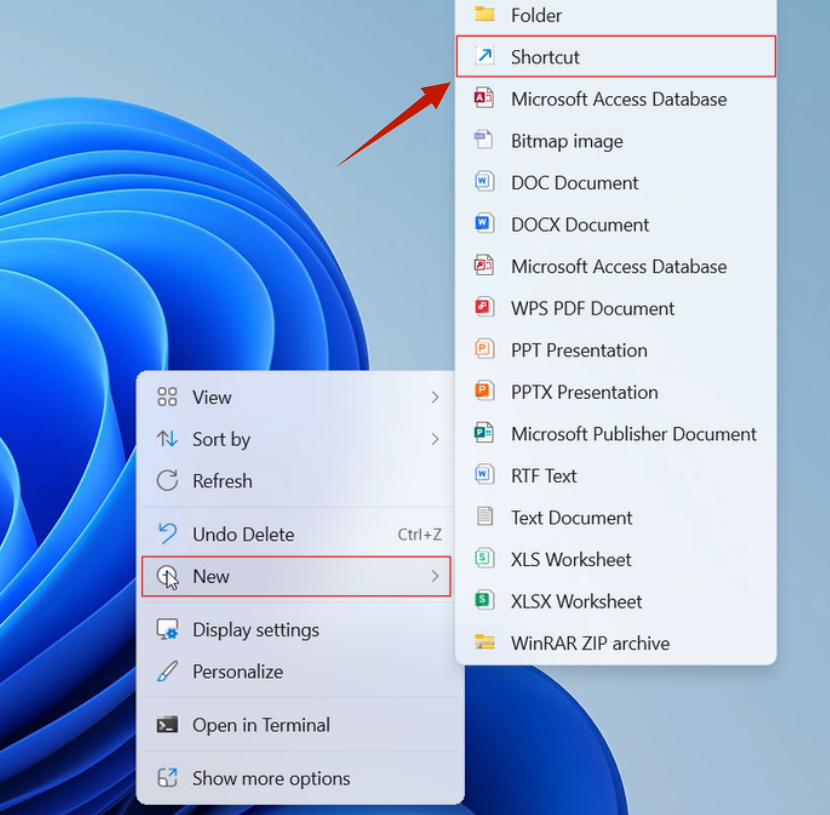
Task: Click the Sort by arrows icon
Action: click(x=167, y=439)
